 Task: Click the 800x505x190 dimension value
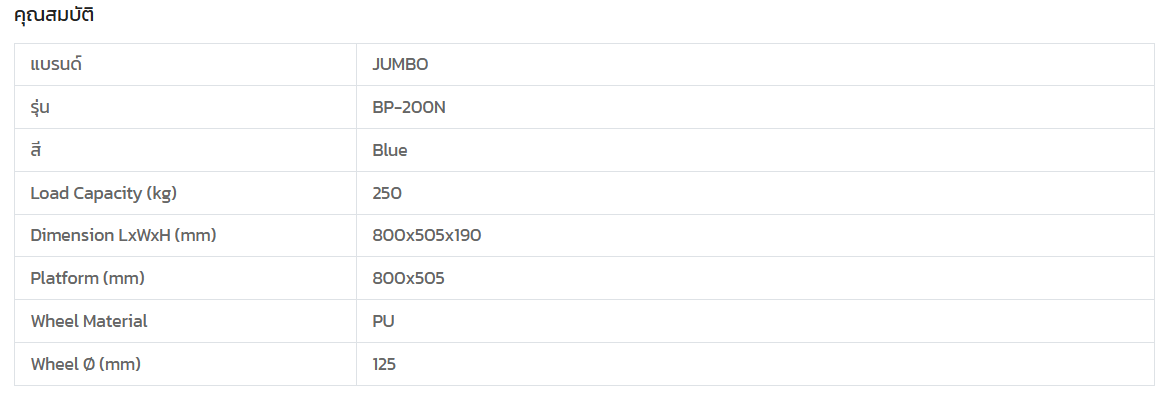[427, 236]
